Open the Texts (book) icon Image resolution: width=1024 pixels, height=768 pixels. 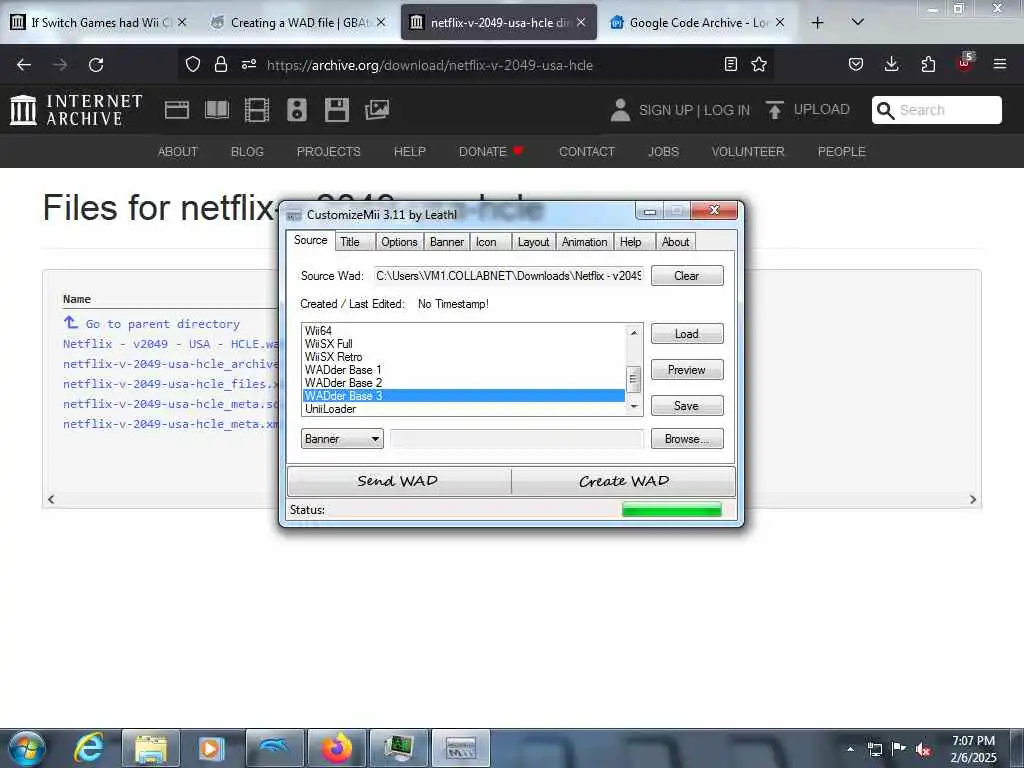coord(217,110)
